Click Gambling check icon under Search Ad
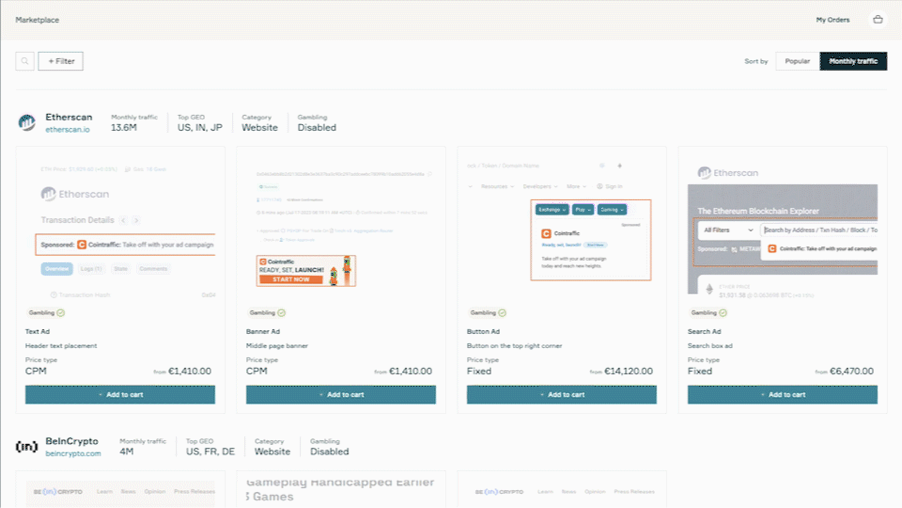 pyautogui.click(x=723, y=313)
